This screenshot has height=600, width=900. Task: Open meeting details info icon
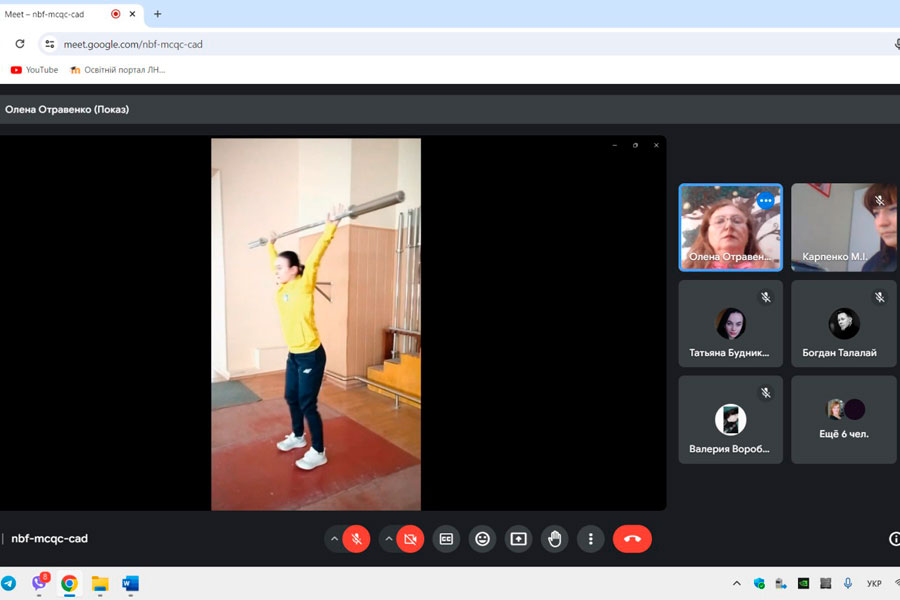(x=894, y=539)
